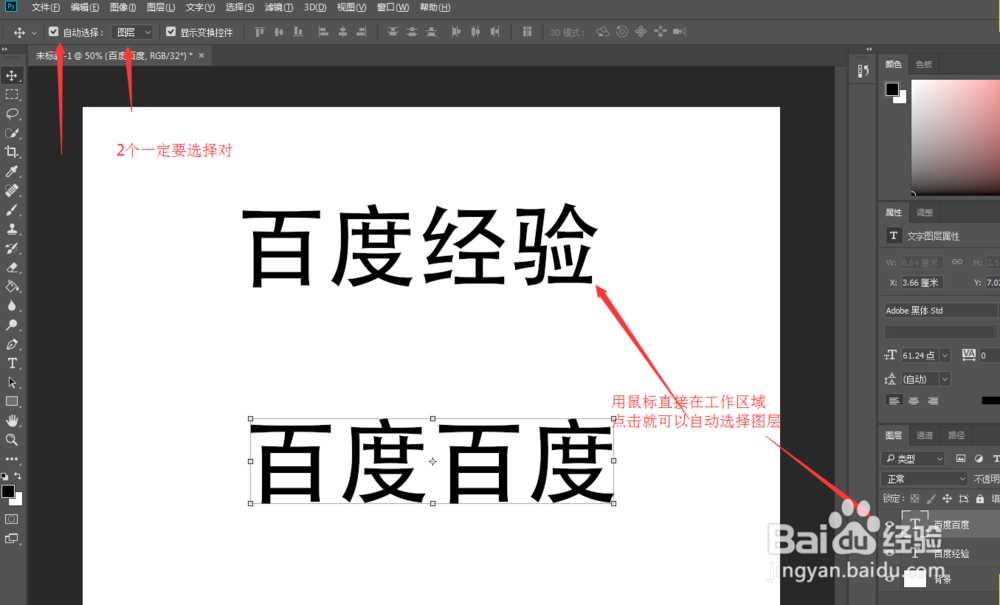This screenshot has width=1000, height=605.
Task: Open the 文件(F) menu
Action: click(45, 8)
